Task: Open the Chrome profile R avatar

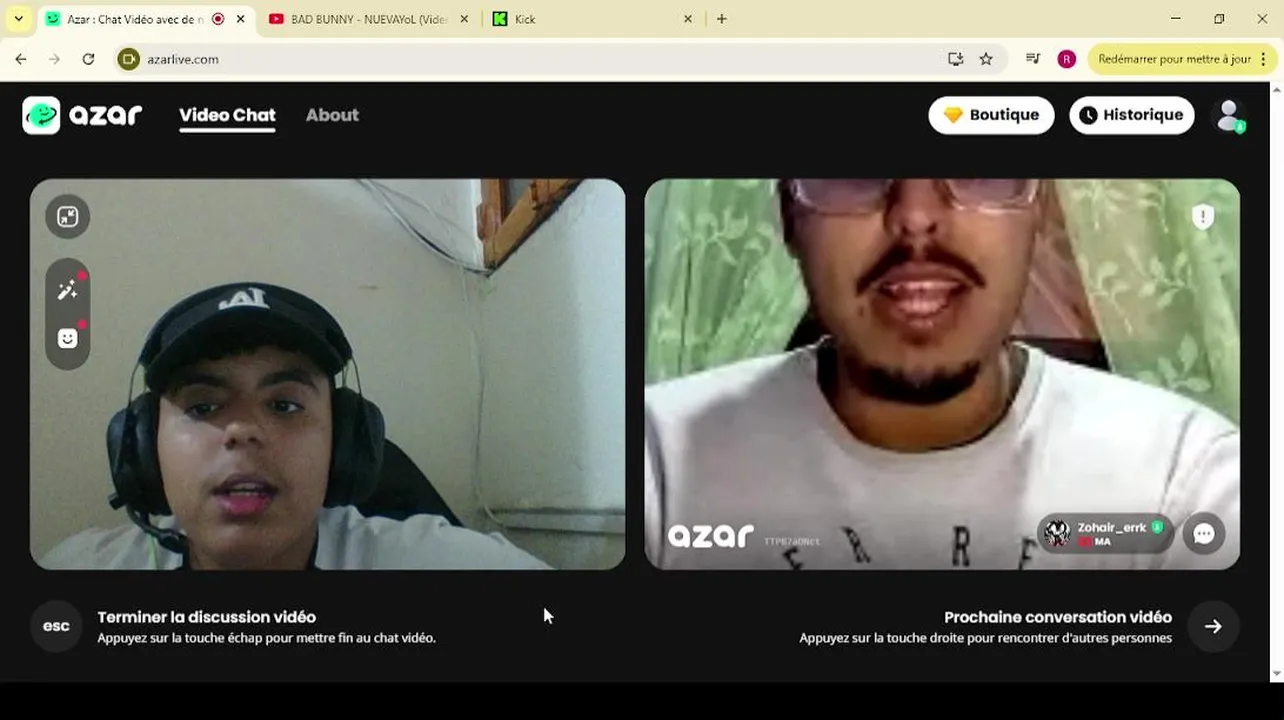Action: click(1067, 59)
